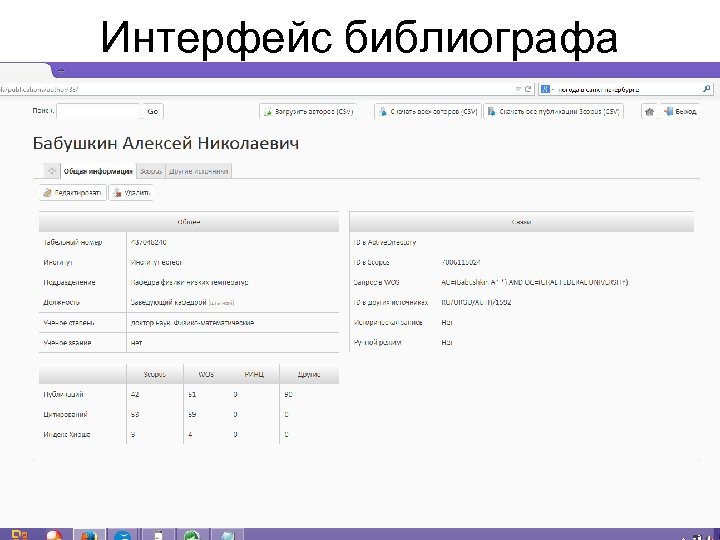This screenshot has height=540, width=720.
Task: Click Загрузить авторов (CSV) button
Action: click(x=308, y=112)
